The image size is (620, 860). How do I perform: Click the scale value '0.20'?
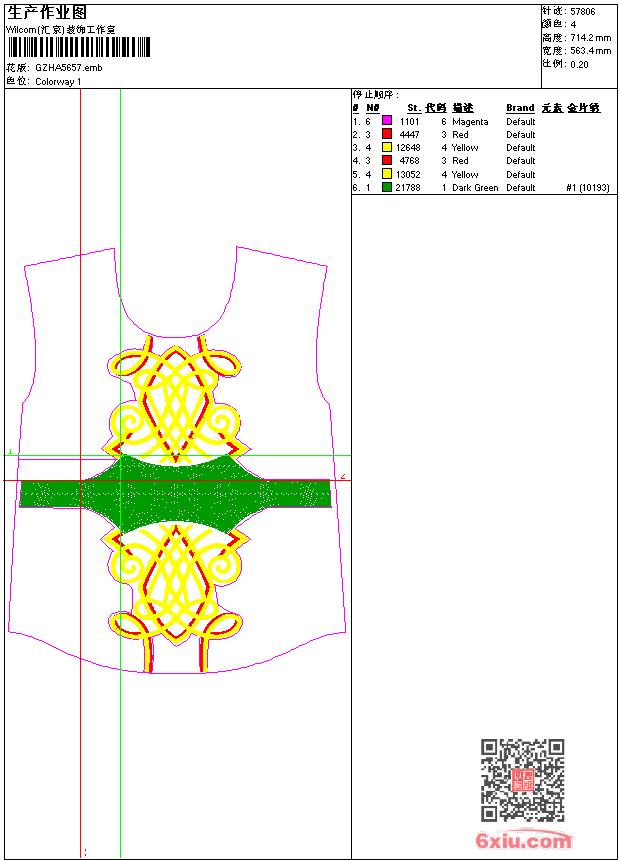(579, 64)
